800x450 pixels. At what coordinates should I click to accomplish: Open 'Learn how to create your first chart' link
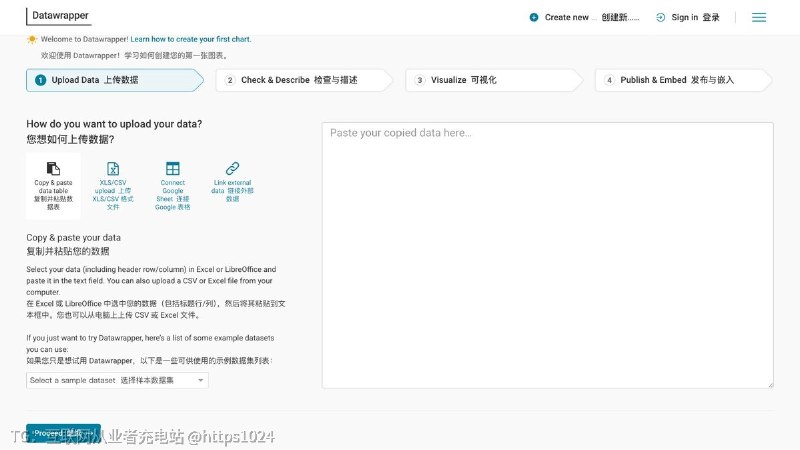pos(190,39)
